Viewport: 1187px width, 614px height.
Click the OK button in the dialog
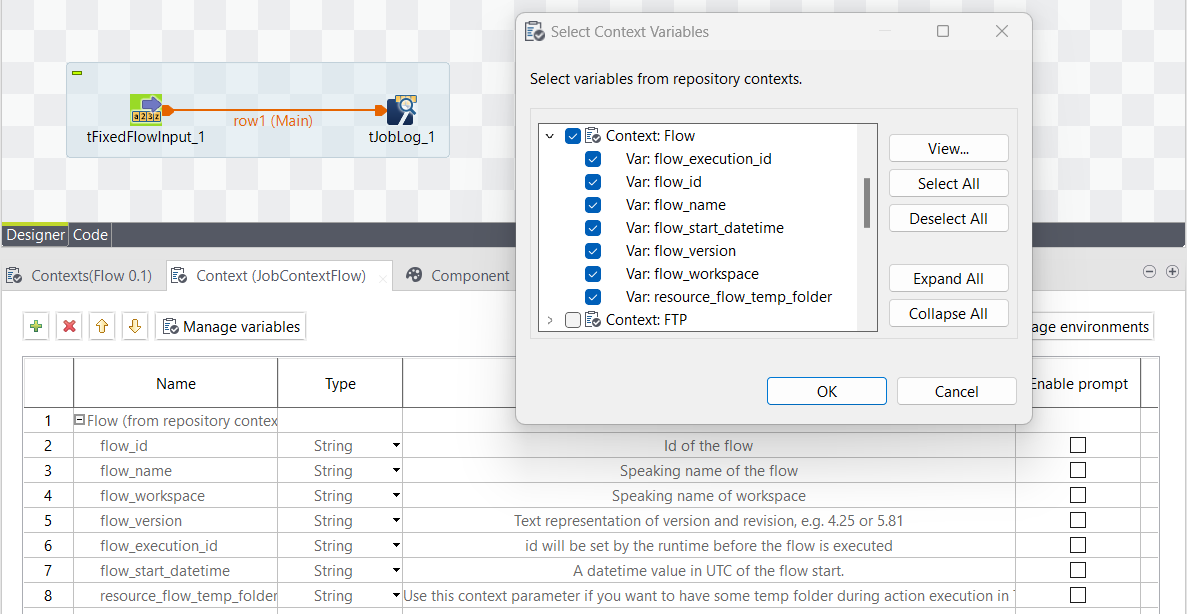[826, 391]
